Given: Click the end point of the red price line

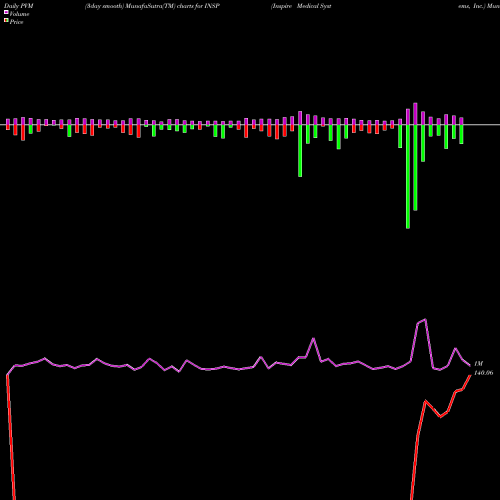Looking at the screenshot, I should coord(470,375).
